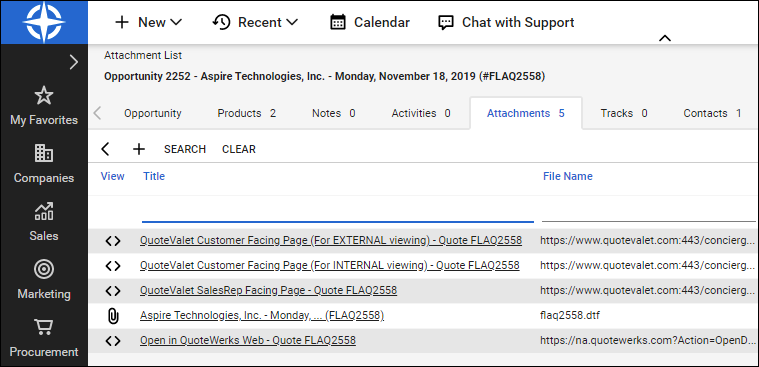Expand the left sidebar with chevron
Screen dimensions: 759x367
74,62
